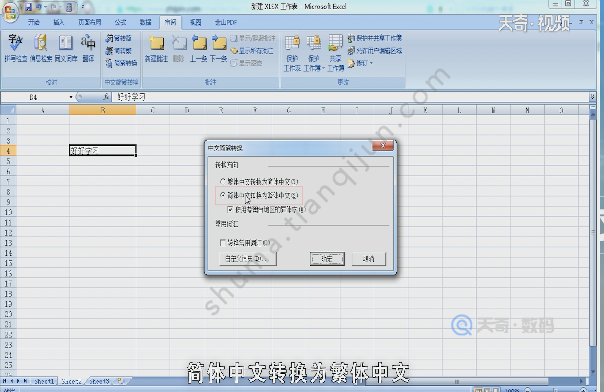
Task: Click the Name Box showing B4
Action: pos(35,97)
